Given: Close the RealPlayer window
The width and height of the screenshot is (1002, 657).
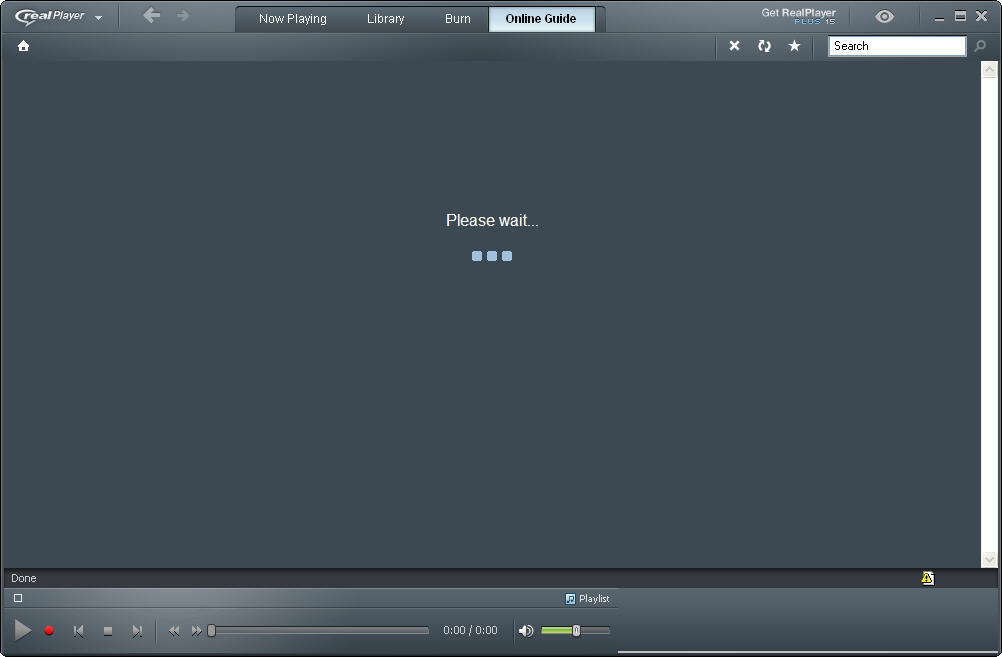Looking at the screenshot, I should [982, 16].
